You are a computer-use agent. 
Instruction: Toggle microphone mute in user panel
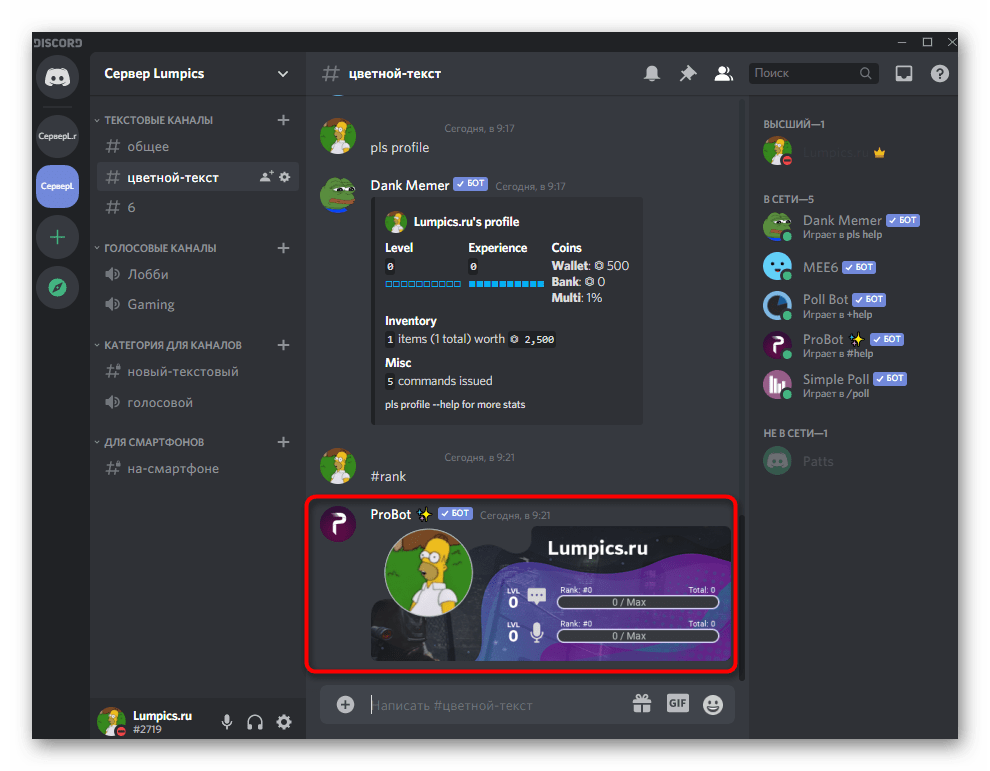coord(227,722)
